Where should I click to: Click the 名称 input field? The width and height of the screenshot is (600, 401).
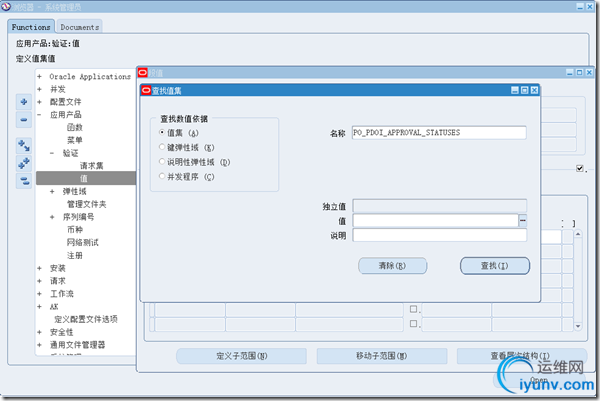(439, 132)
